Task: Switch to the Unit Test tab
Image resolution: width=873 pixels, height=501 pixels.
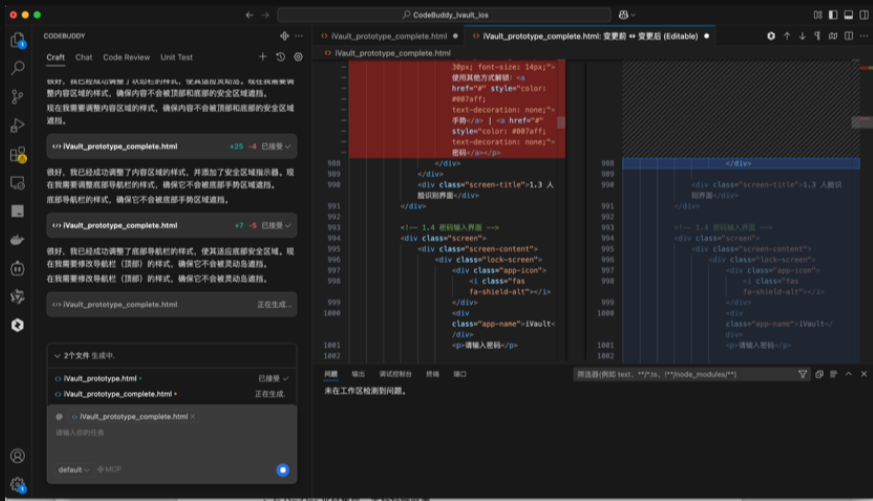Action: click(177, 57)
